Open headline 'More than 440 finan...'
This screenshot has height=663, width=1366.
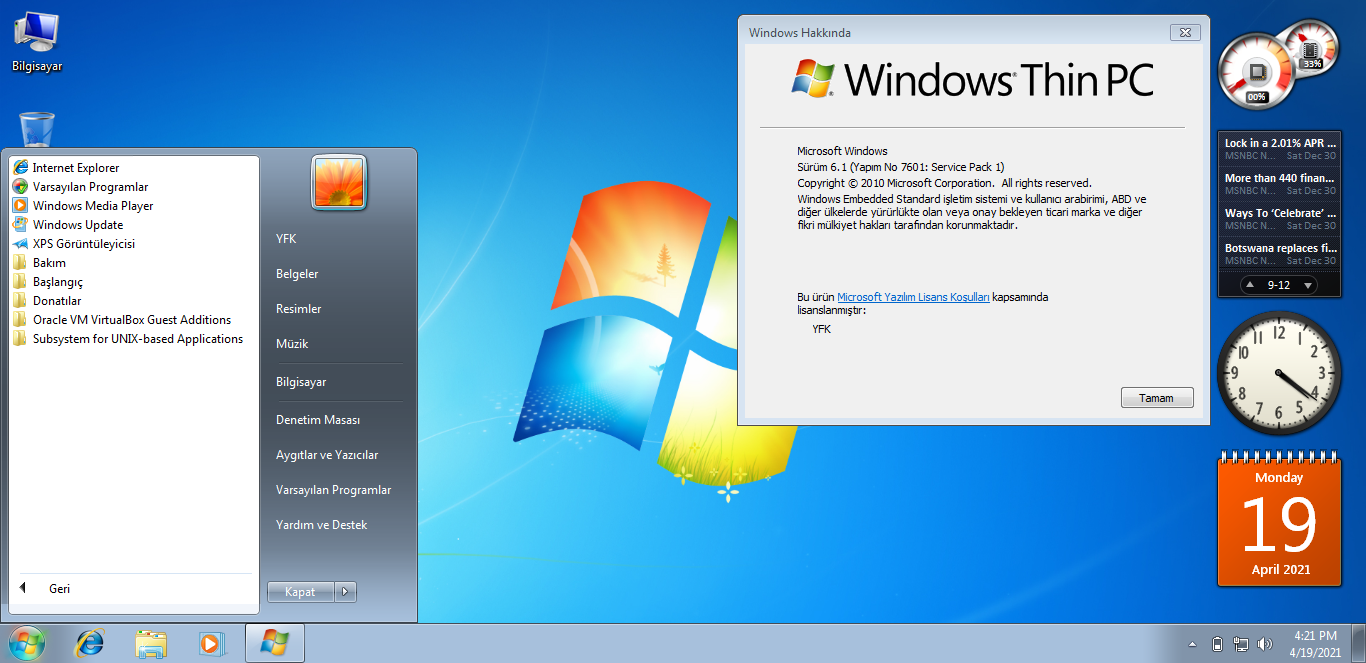coord(1280,184)
